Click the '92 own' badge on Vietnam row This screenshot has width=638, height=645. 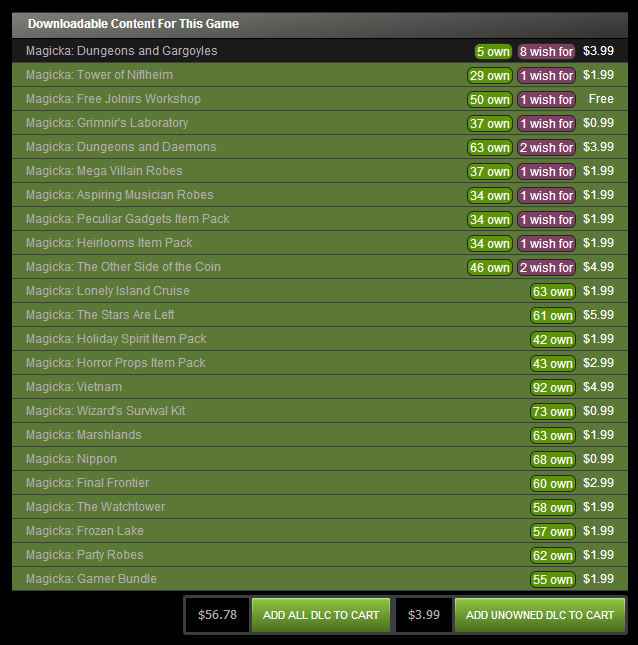(553, 387)
